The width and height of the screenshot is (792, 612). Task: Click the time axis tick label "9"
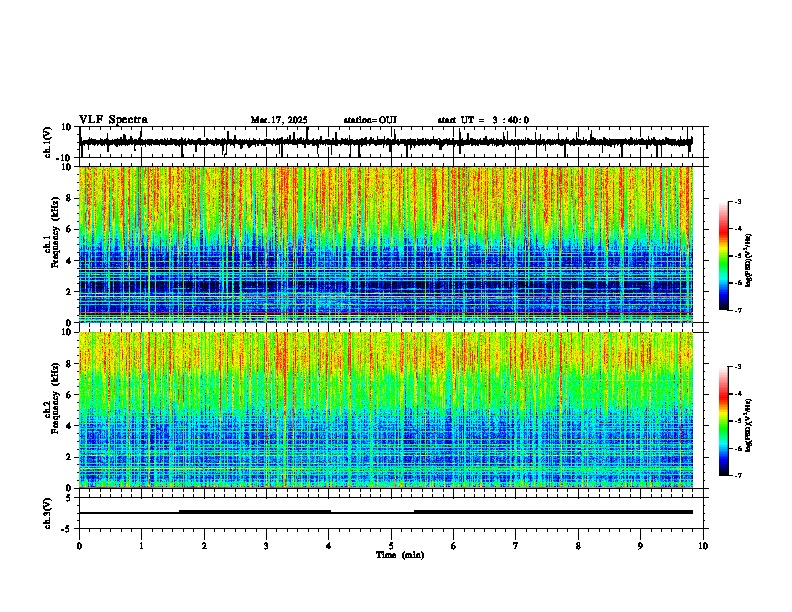pyautogui.click(x=640, y=546)
